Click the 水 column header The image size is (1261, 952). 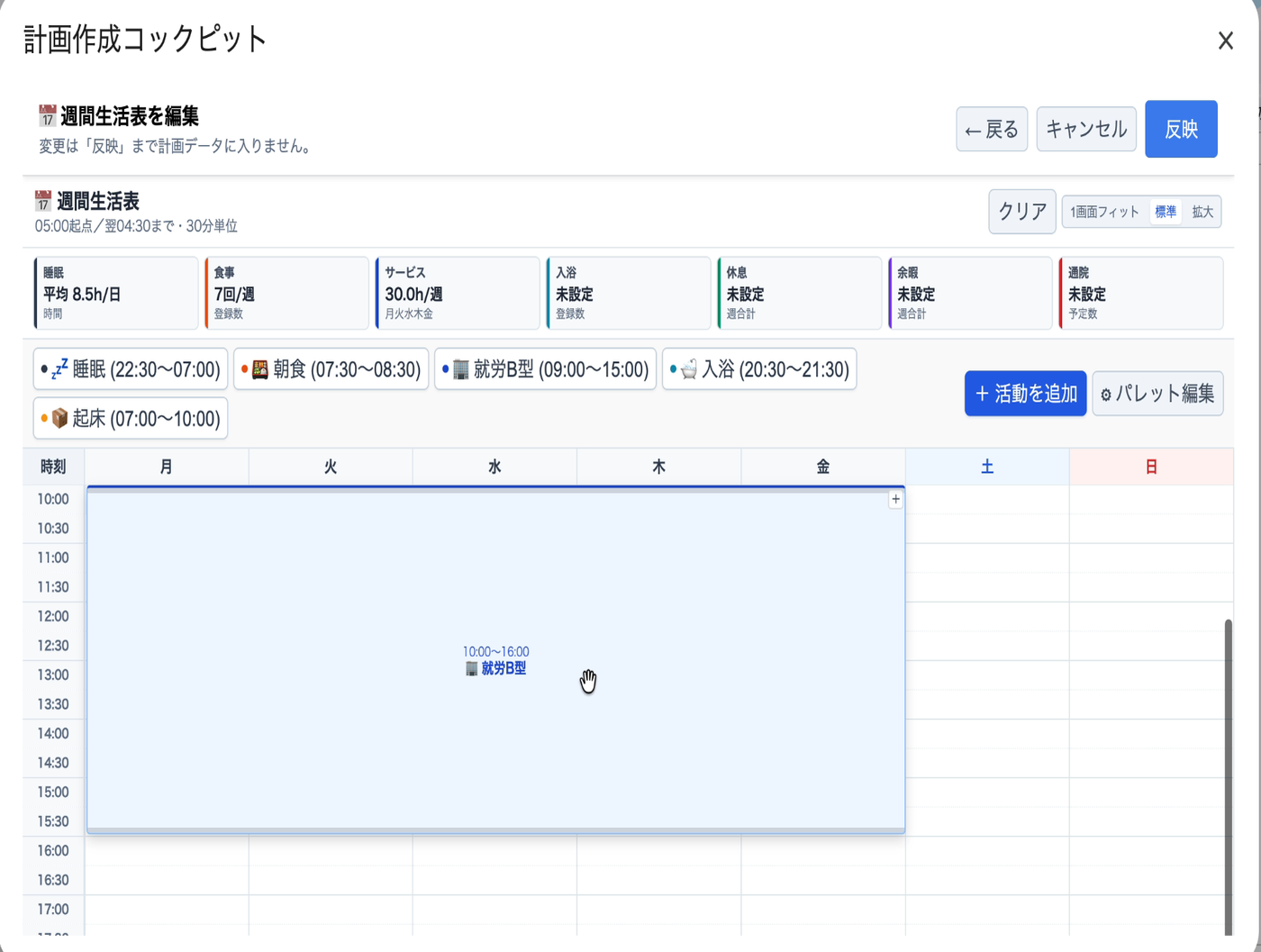494,467
